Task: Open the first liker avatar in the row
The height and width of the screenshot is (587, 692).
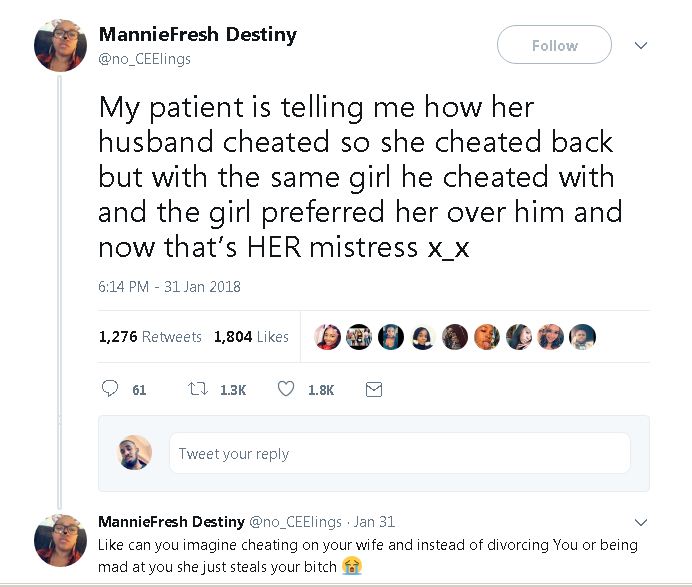Action: (x=327, y=337)
